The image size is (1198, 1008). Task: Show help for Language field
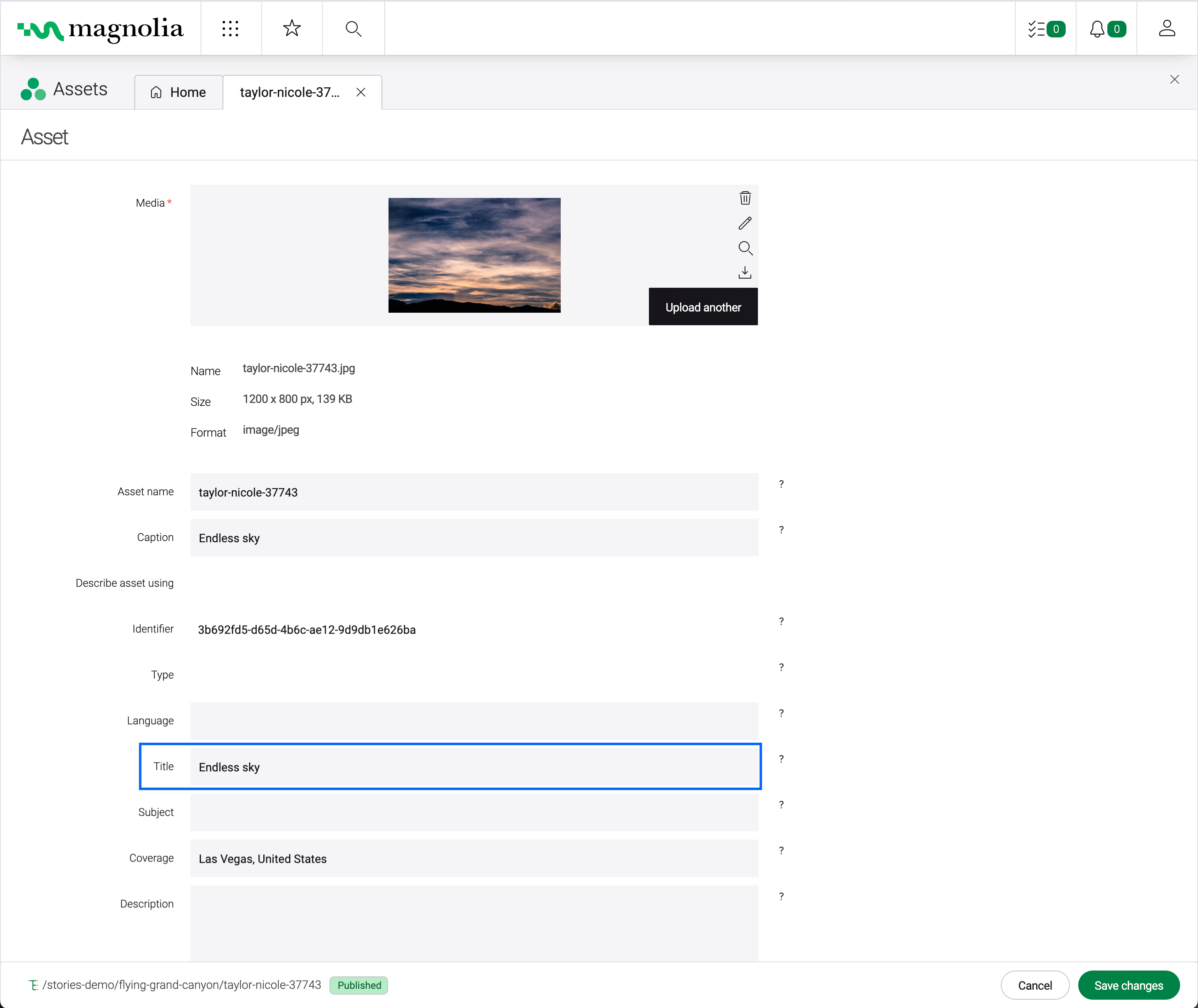pyautogui.click(x=781, y=713)
